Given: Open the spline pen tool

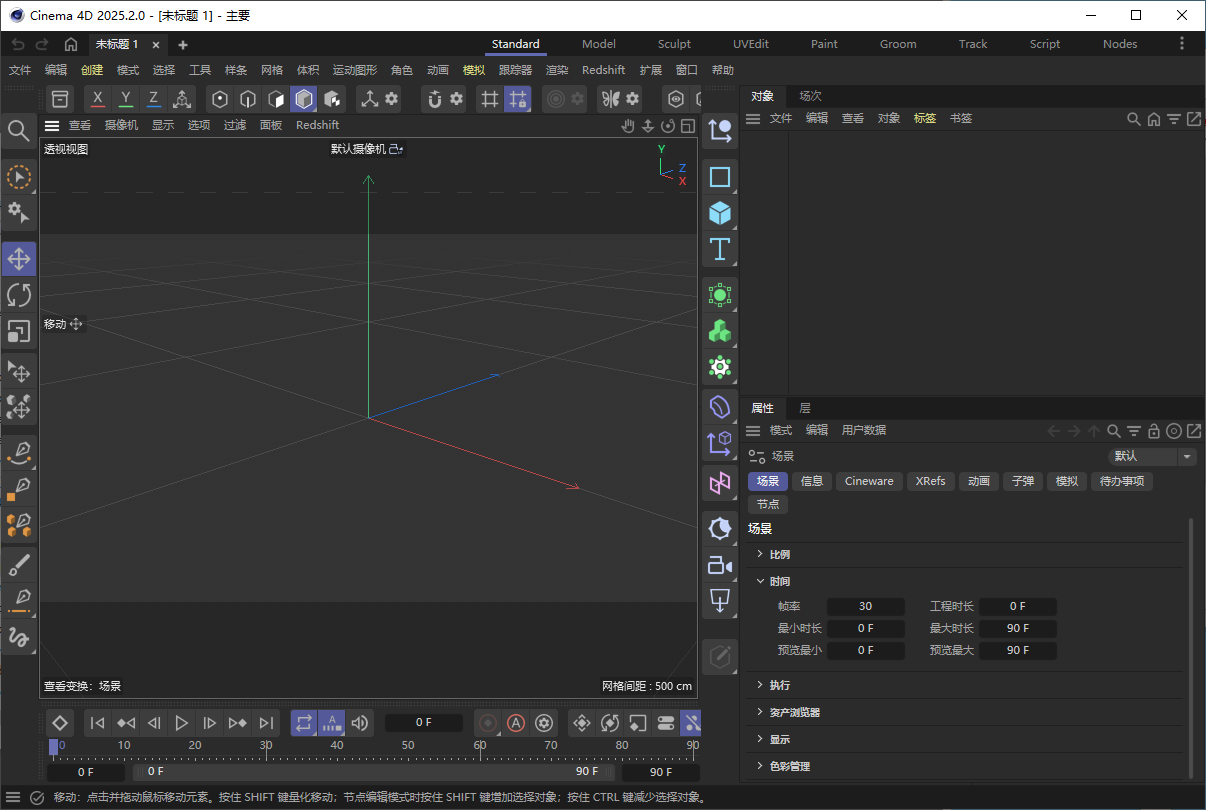Looking at the screenshot, I should point(19,454).
